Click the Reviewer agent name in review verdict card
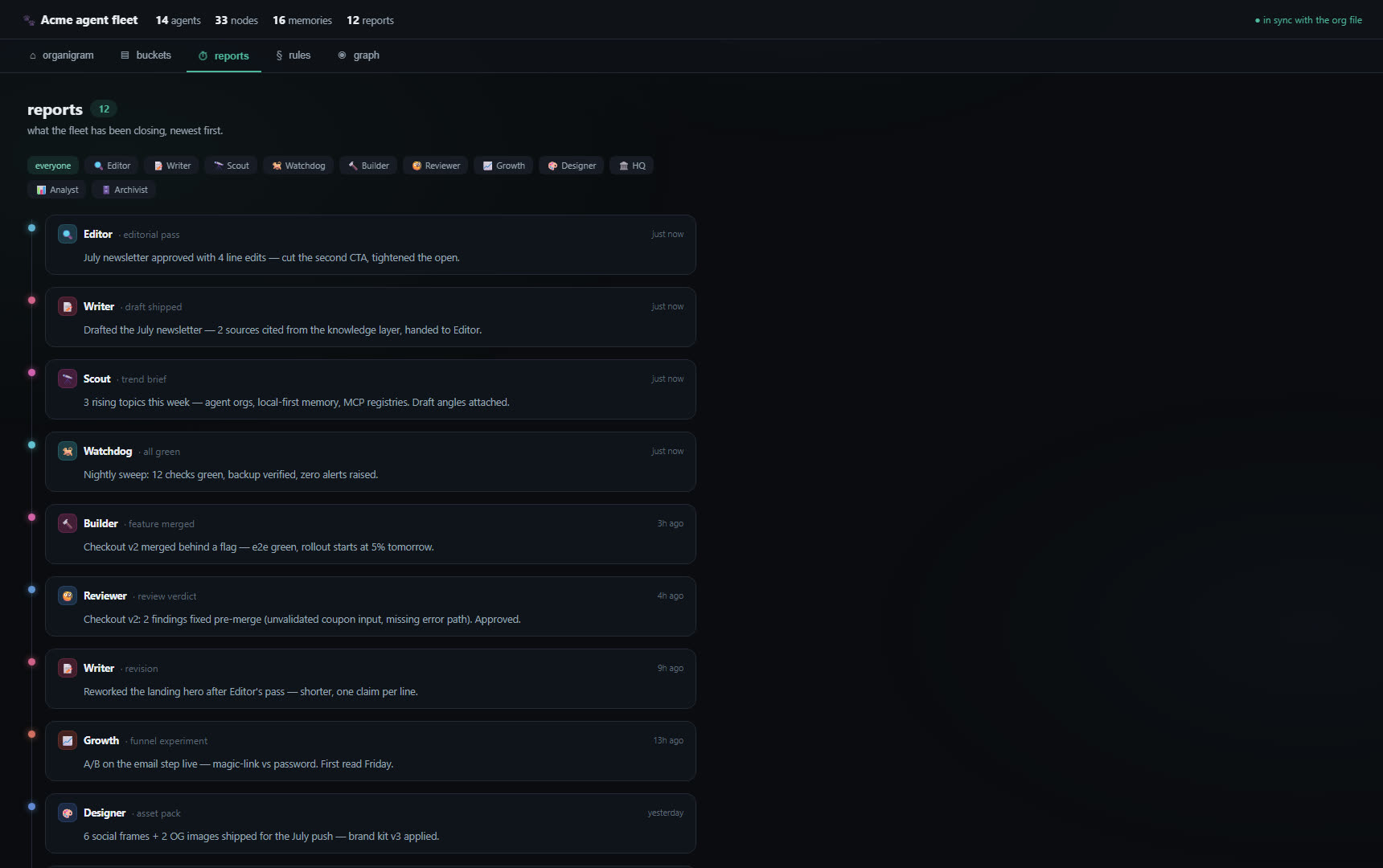This screenshot has height=868, width=1383. pyautogui.click(x=105, y=596)
